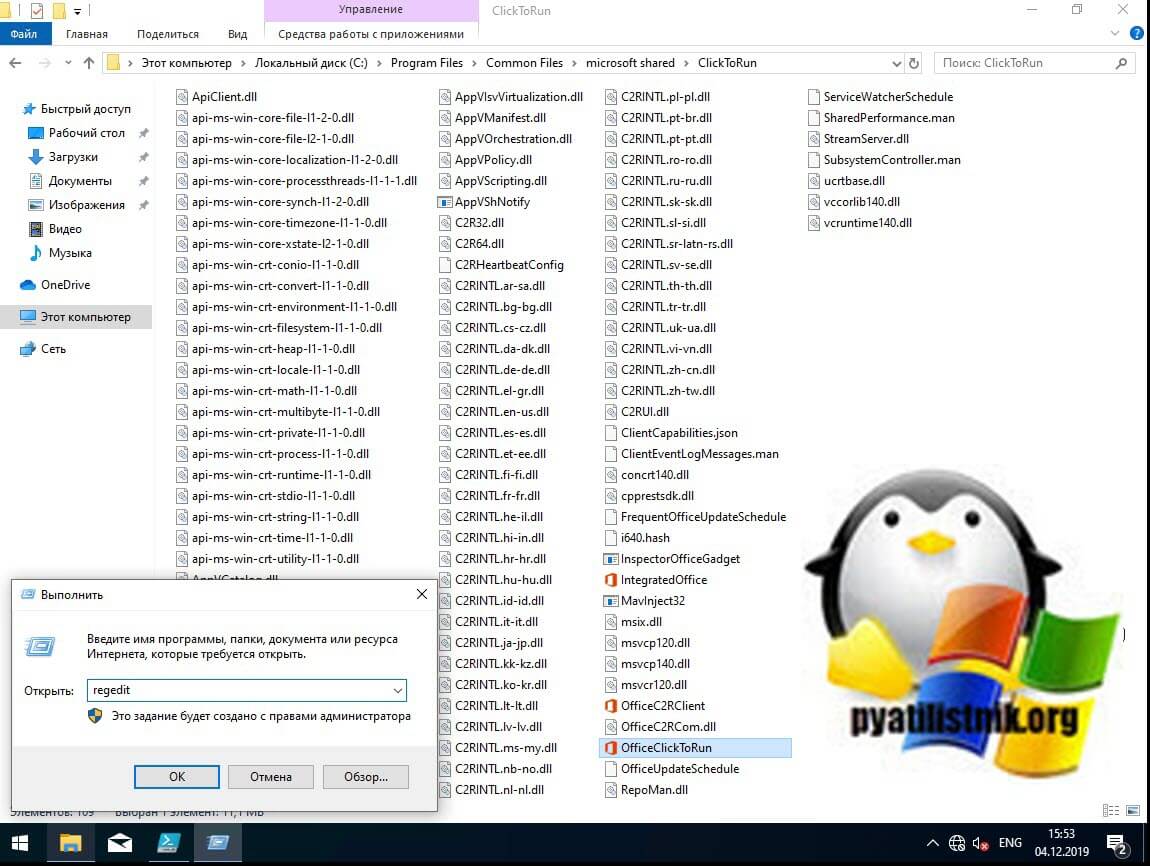This screenshot has width=1150, height=866.
Task: Click OK in the Выполнить dialog
Action: 177,777
